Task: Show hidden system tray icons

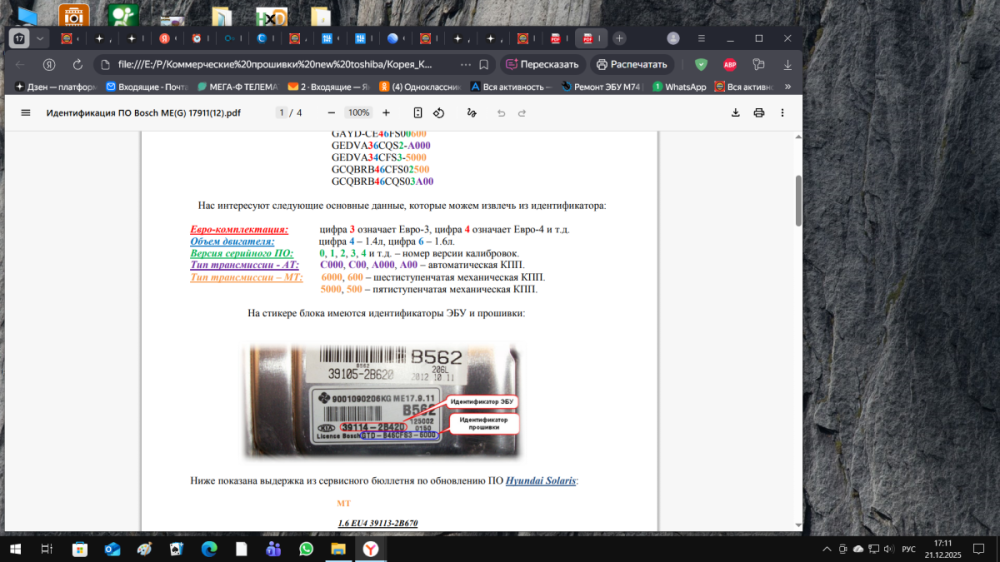Action: [x=827, y=549]
